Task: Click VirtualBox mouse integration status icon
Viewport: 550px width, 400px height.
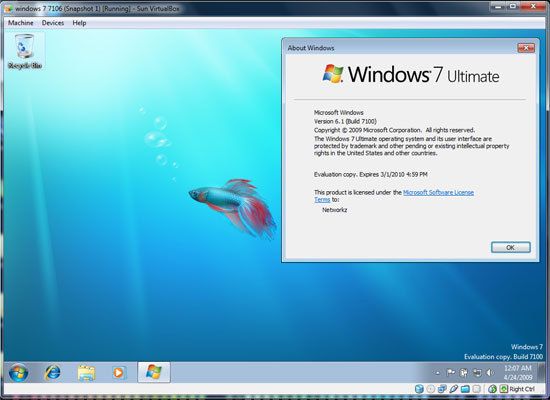Action: [492, 389]
